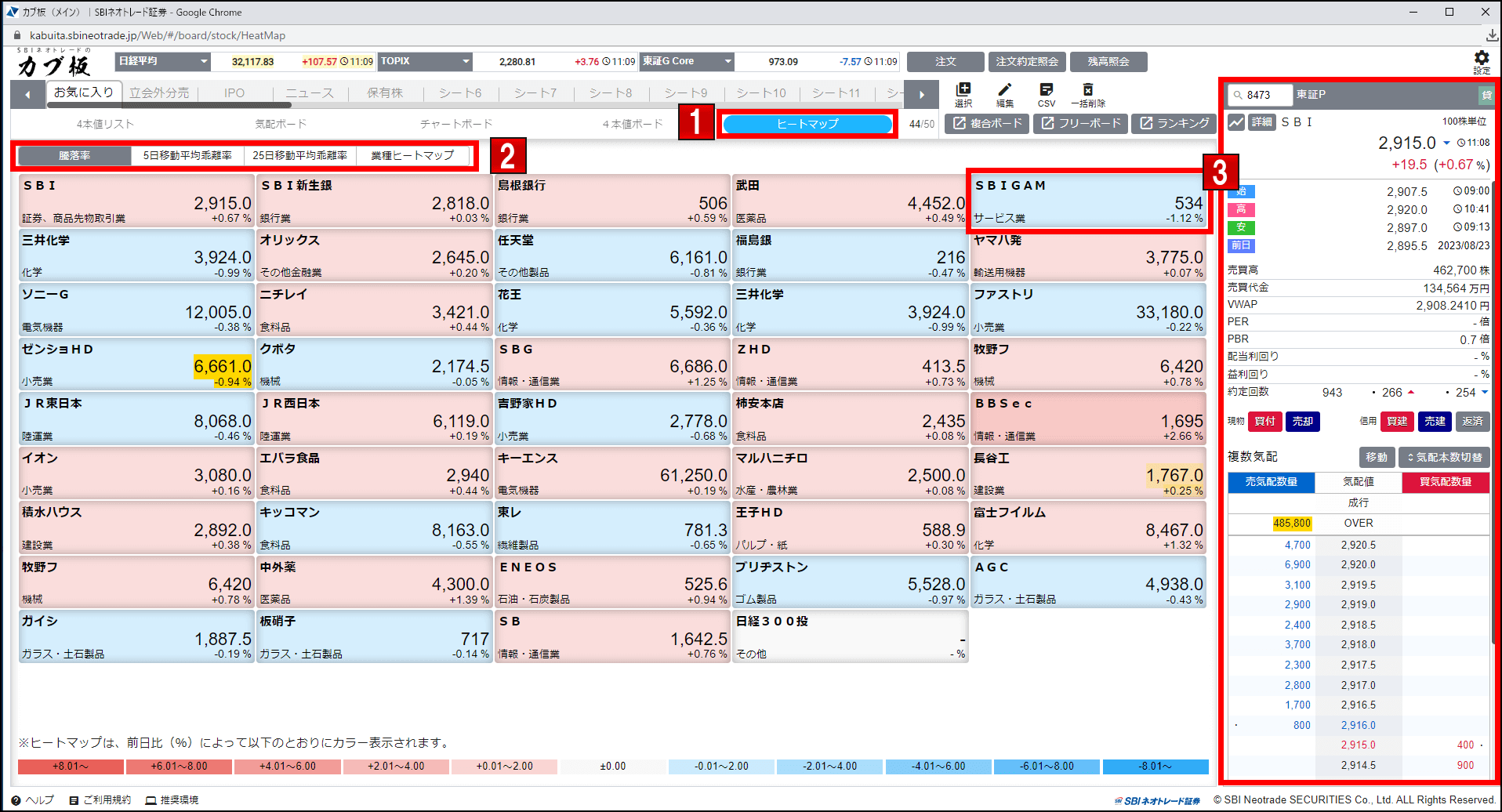Open the chart icon beside 詳細

coord(1235,122)
